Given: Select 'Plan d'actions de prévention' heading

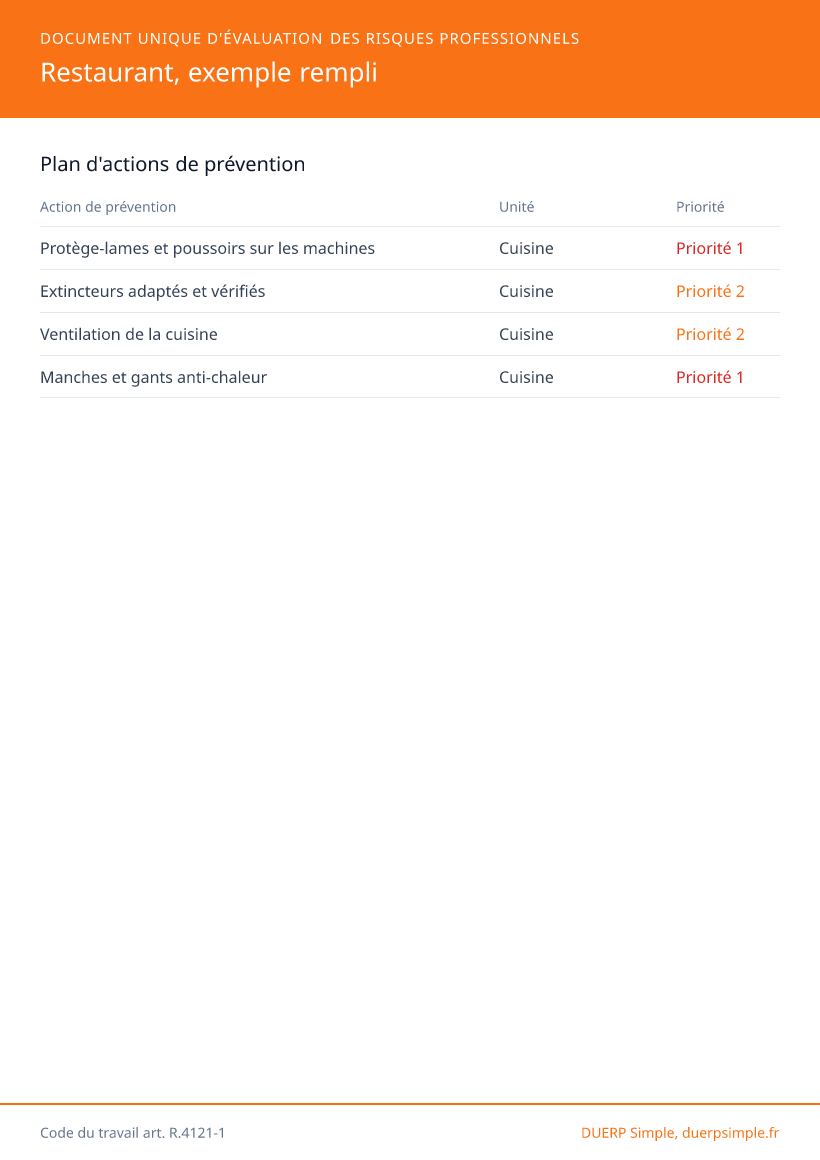Looking at the screenshot, I should tap(172, 164).
